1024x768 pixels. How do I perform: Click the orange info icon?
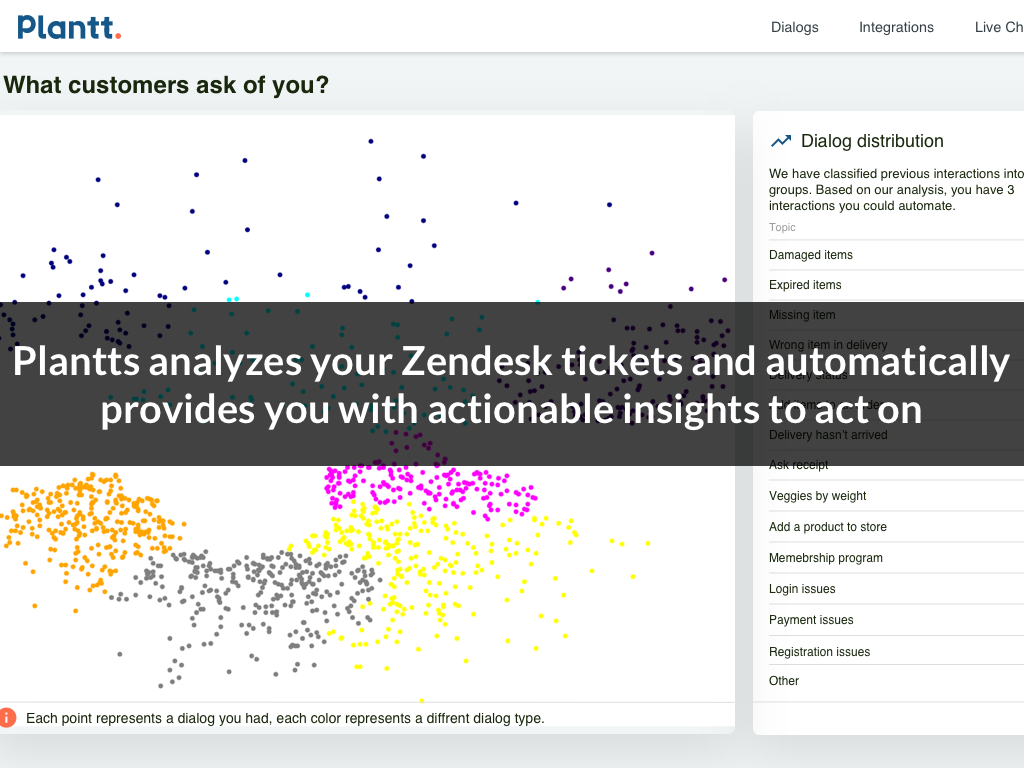pyautogui.click(x=8, y=717)
